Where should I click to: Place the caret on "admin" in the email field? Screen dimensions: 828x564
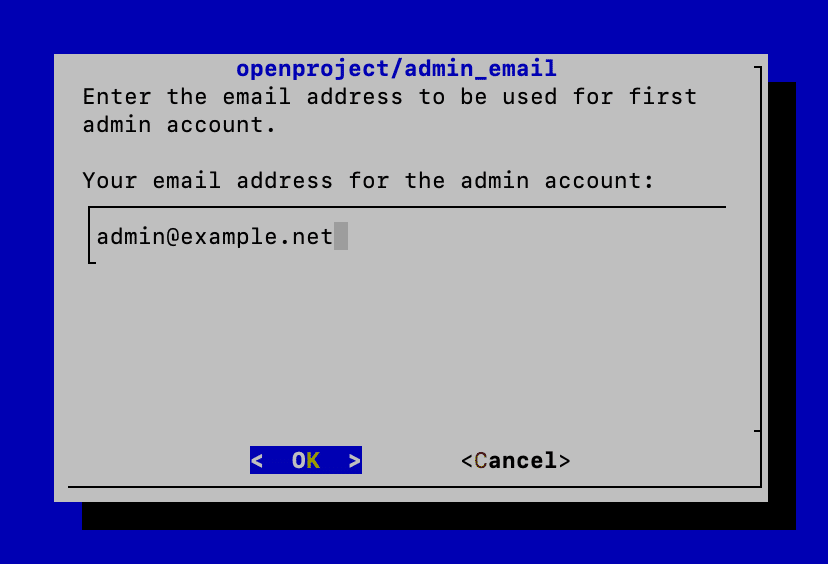131,236
